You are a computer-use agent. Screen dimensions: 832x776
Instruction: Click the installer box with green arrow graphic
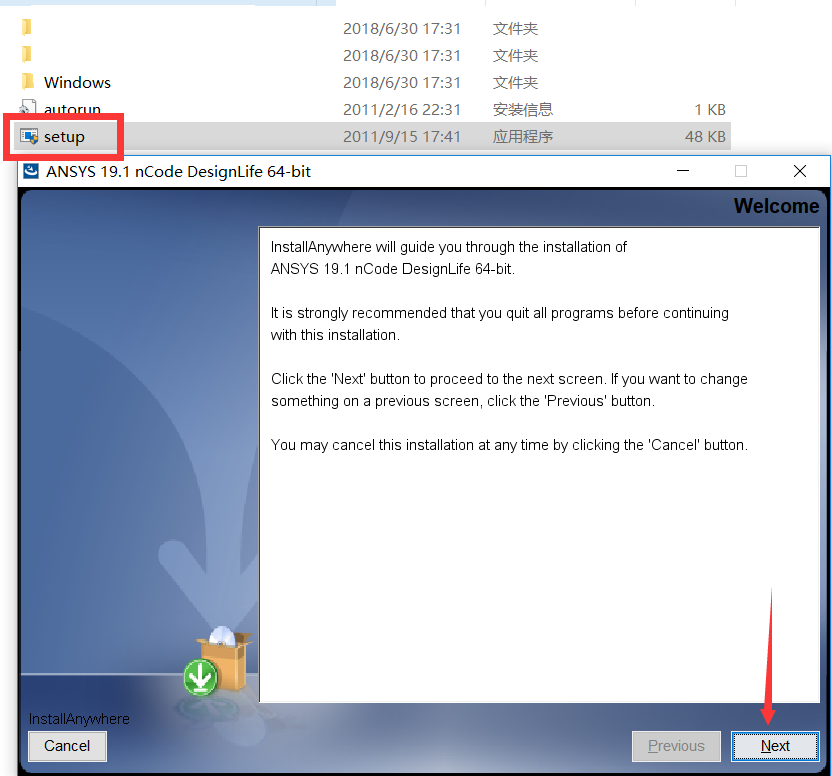(218, 662)
